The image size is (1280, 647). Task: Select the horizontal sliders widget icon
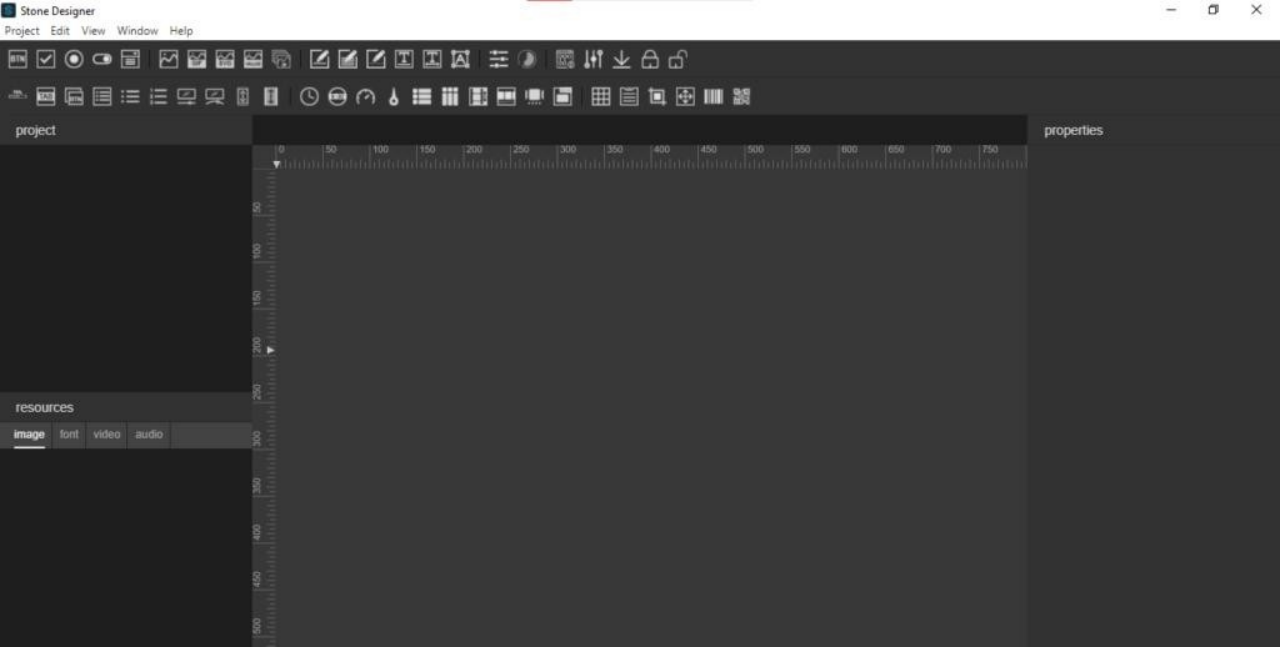497,60
